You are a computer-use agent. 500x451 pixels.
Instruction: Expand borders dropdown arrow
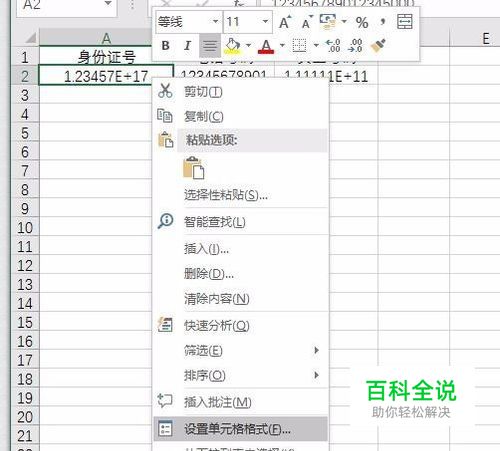pos(316,45)
